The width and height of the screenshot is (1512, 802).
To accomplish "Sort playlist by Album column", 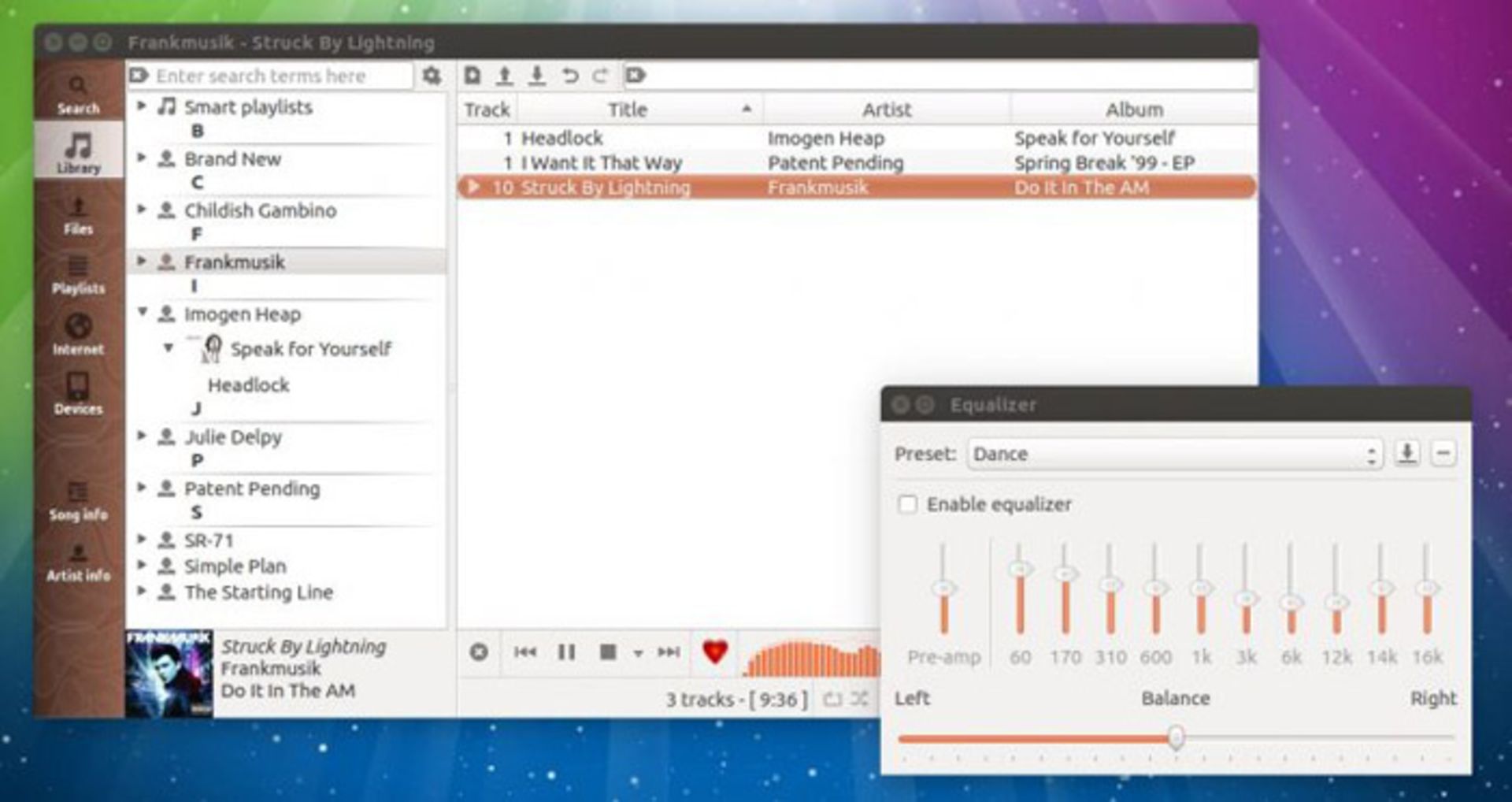I will click(1133, 110).
